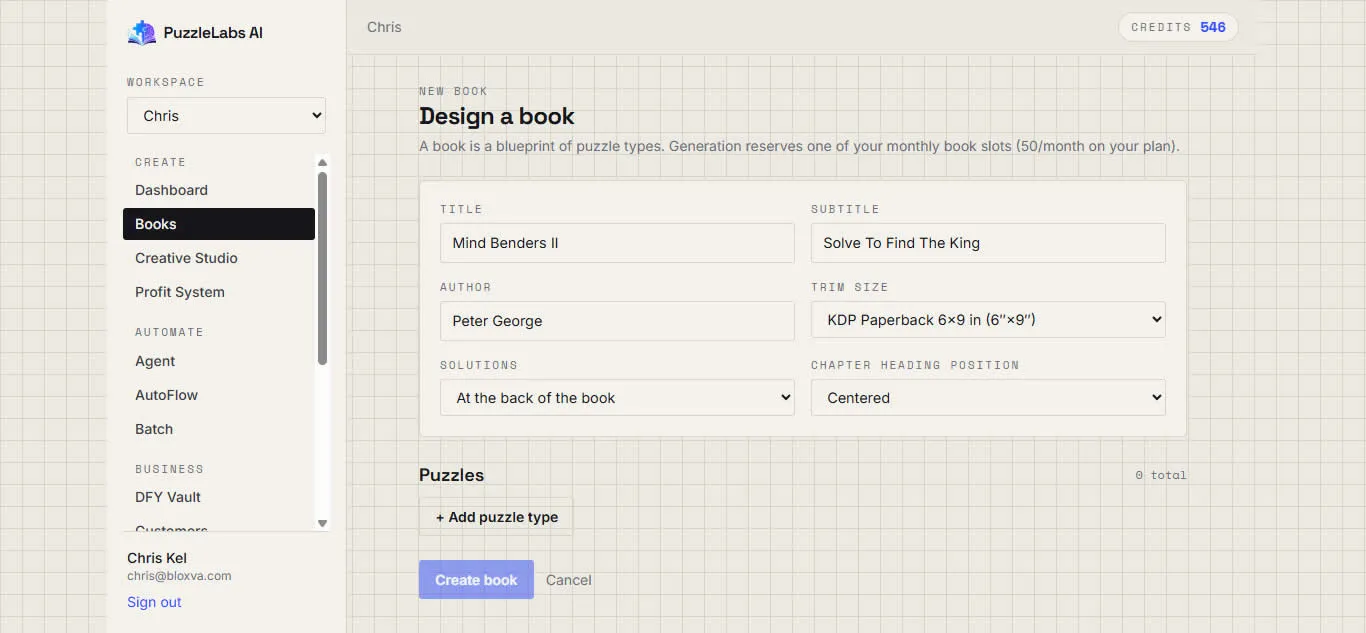Image resolution: width=1366 pixels, height=633 pixels.
Task: Click the Sign out link
Action: point(154,602)
